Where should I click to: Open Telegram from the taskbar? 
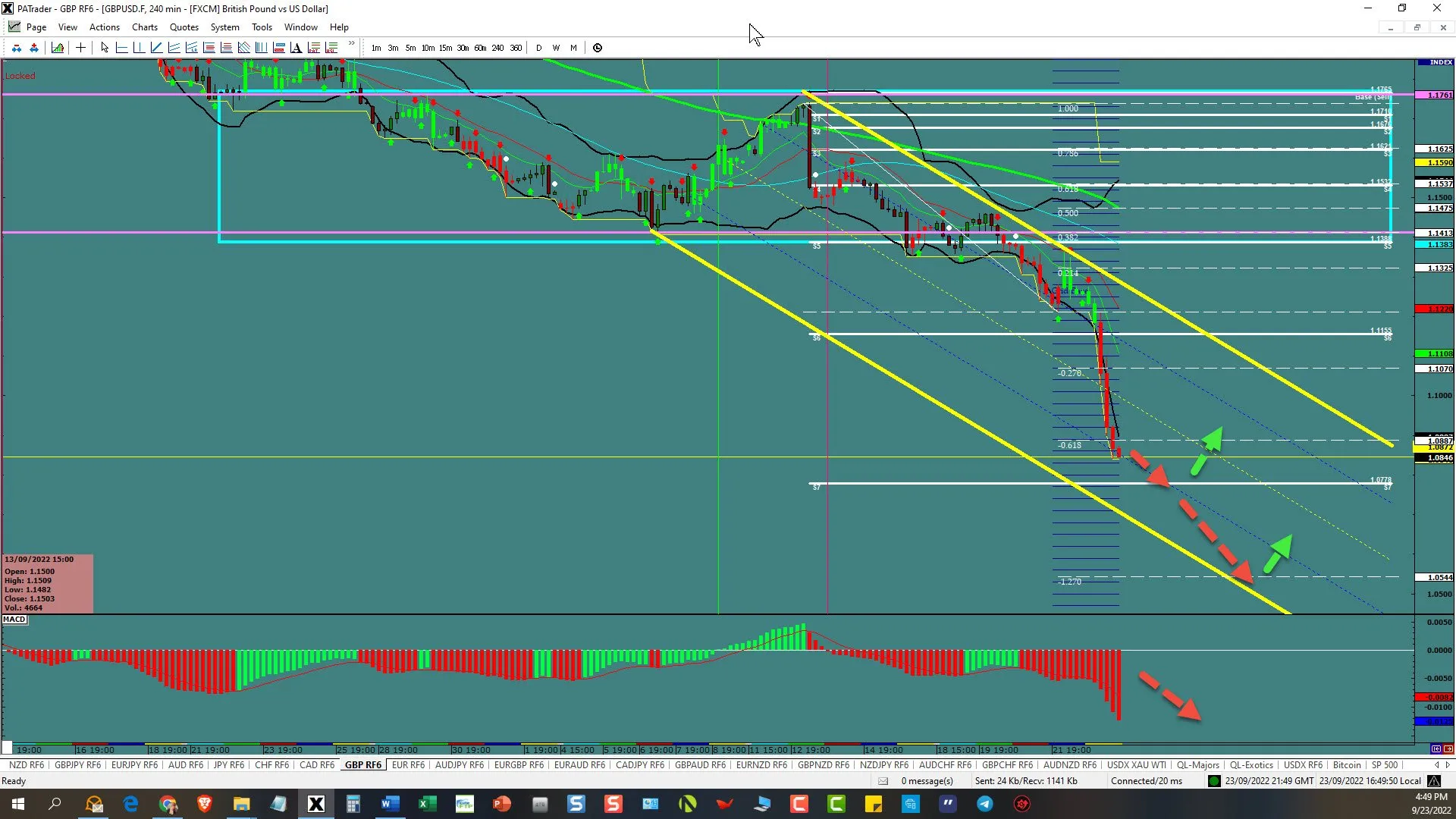pyautogui.click(x=984, y=804)
